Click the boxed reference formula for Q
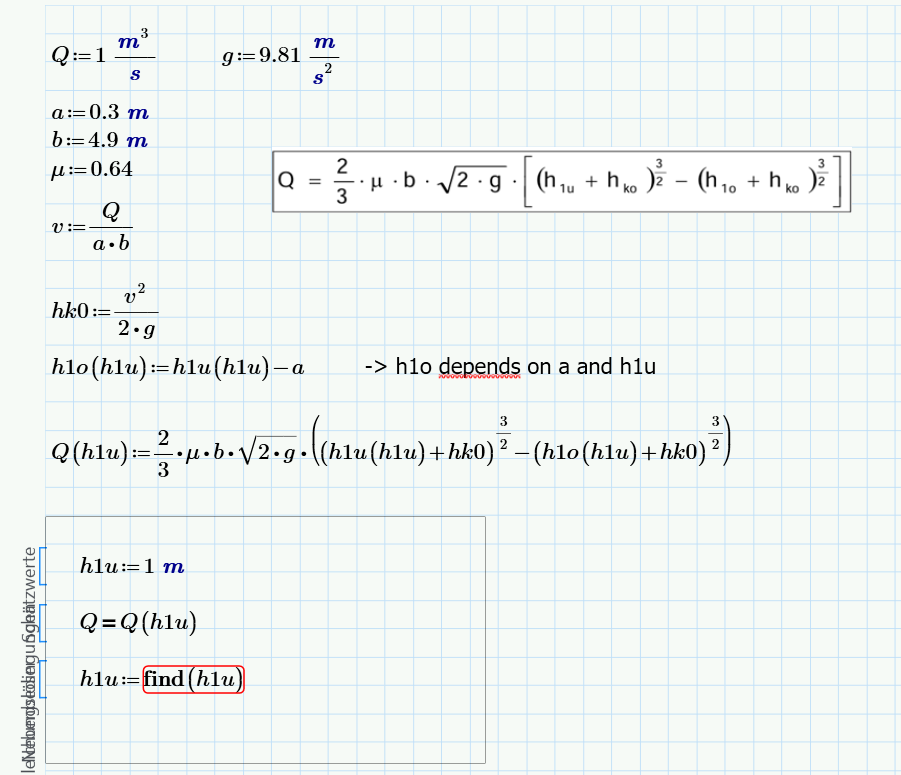This screenshot has height=775, width=901. click(560, 181)
